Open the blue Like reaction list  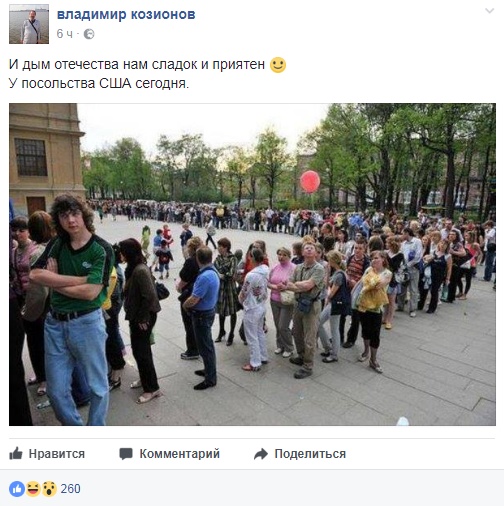[x=17, y=489]
